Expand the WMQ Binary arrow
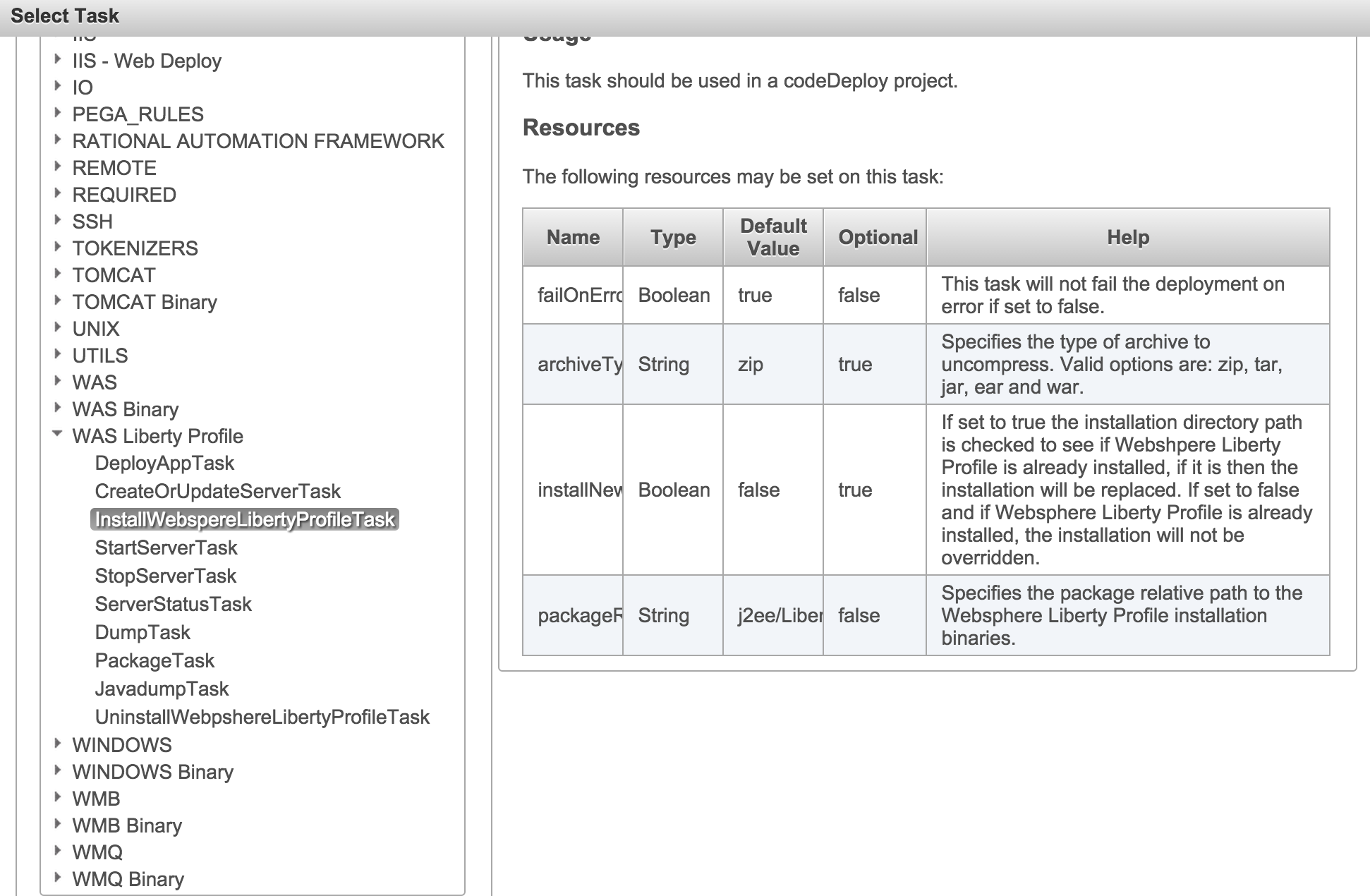The width and height of the screenshot is (1370, 896). coord(58,878)
